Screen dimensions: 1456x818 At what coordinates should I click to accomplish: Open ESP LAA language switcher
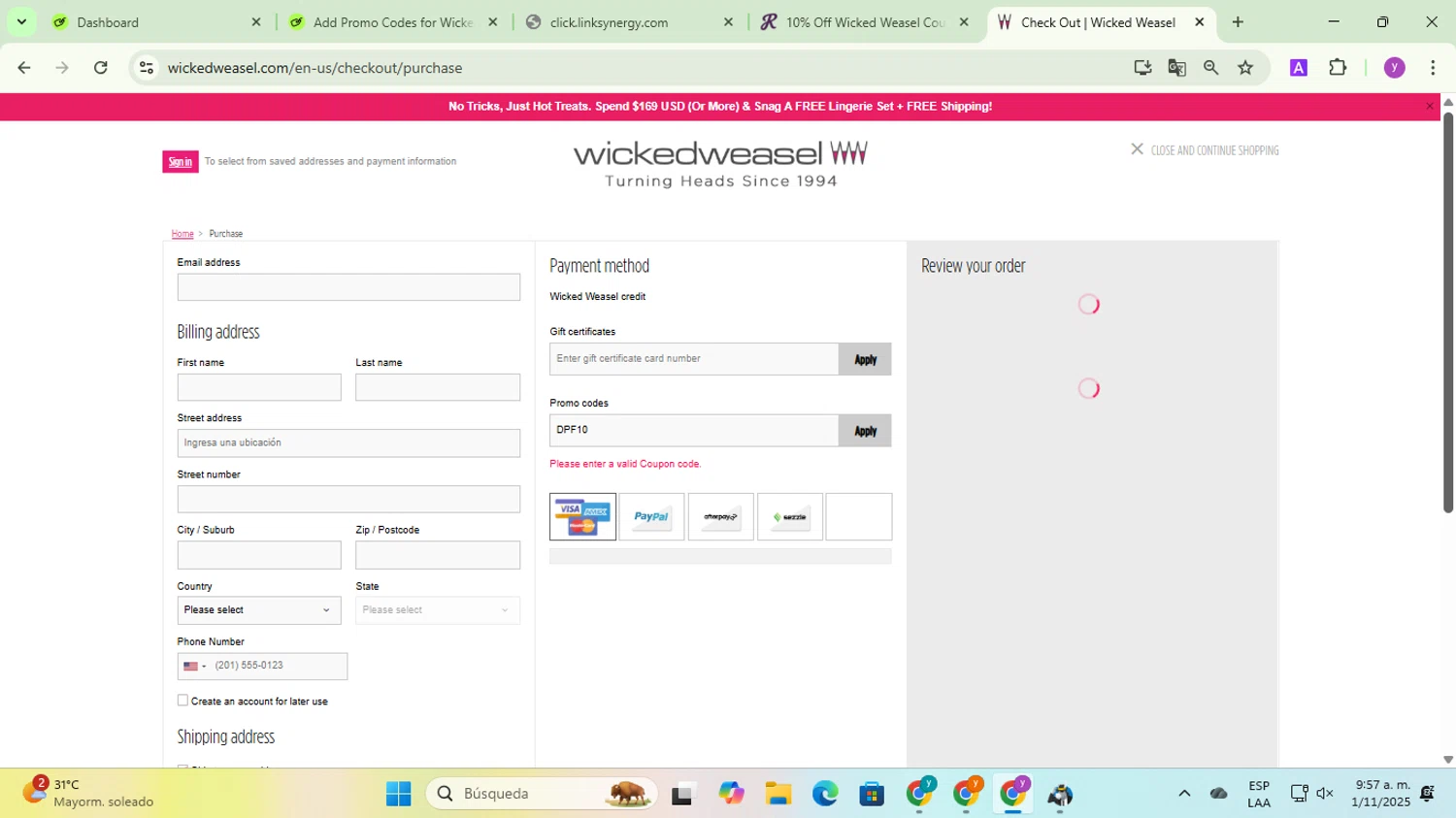[x=1259, y=794]
